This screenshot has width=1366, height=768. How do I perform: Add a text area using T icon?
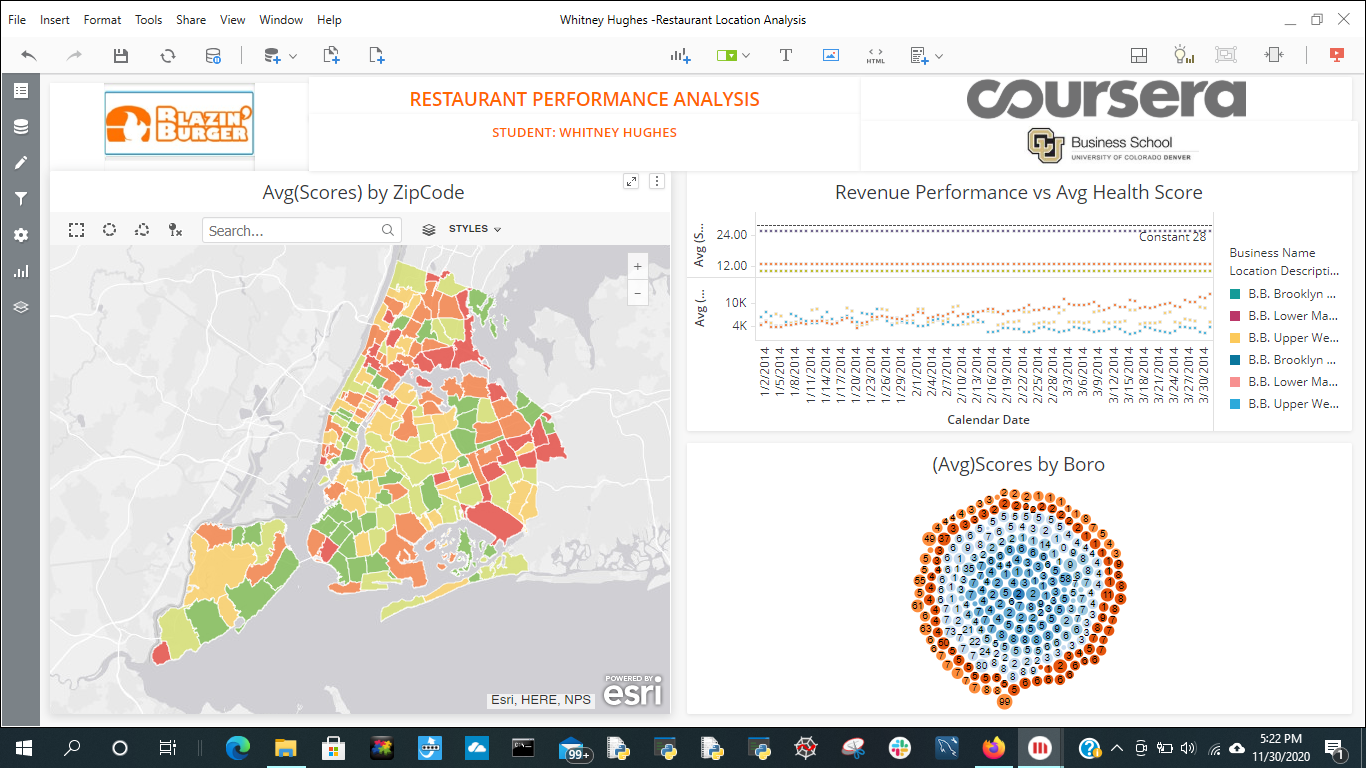(x=786, y=56)
